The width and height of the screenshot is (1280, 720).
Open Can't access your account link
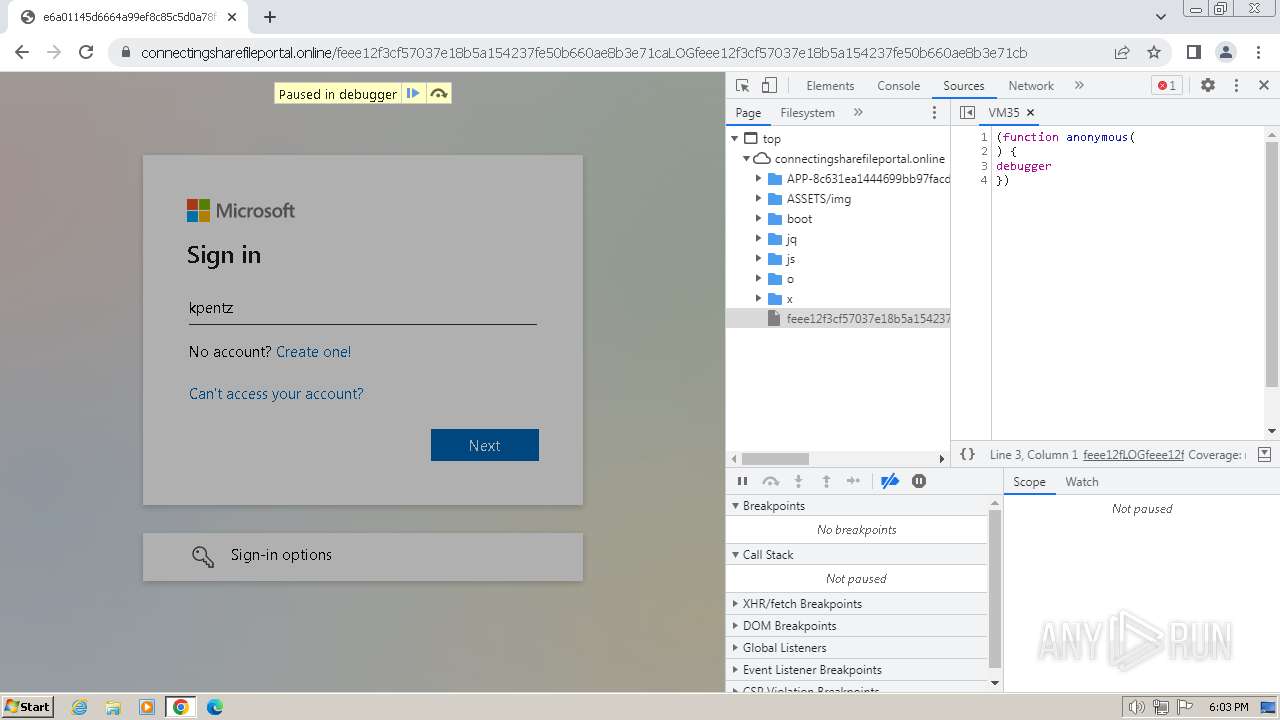(276, 394)
